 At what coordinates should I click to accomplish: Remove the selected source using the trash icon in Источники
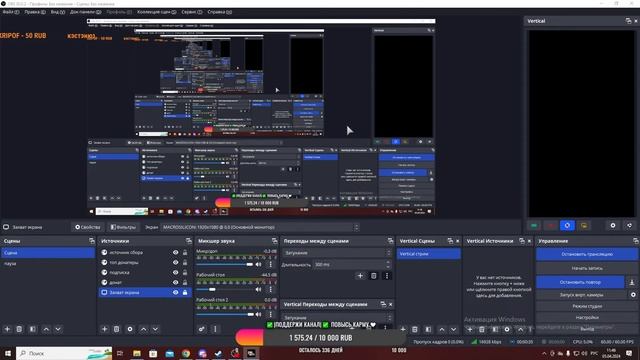point(116,329)
